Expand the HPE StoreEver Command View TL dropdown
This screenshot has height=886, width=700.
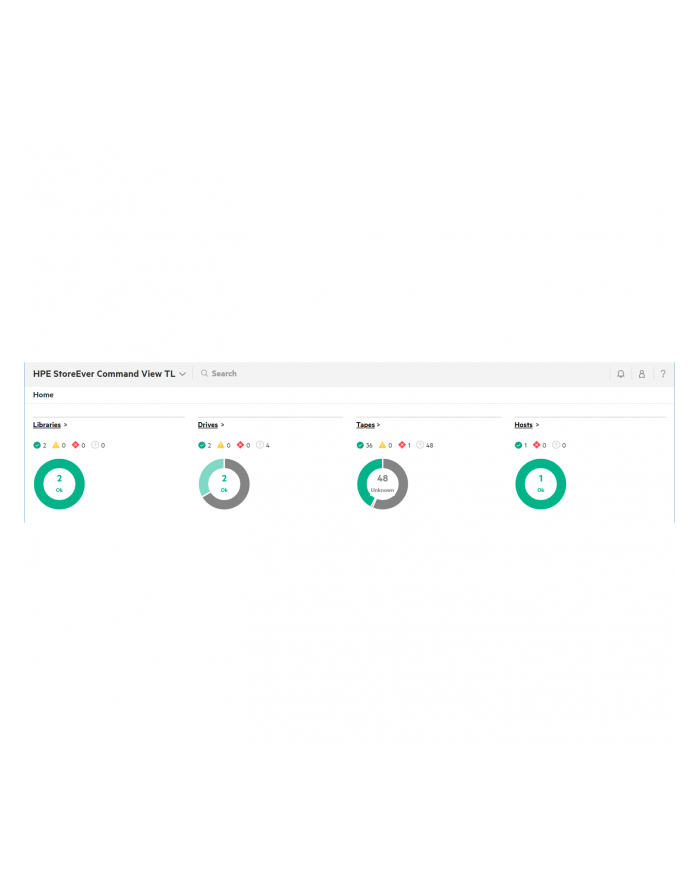pos(182,374)
